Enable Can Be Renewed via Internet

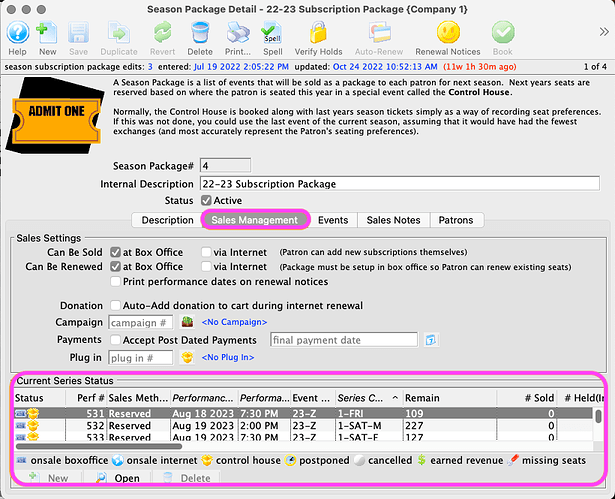(206, 267)
